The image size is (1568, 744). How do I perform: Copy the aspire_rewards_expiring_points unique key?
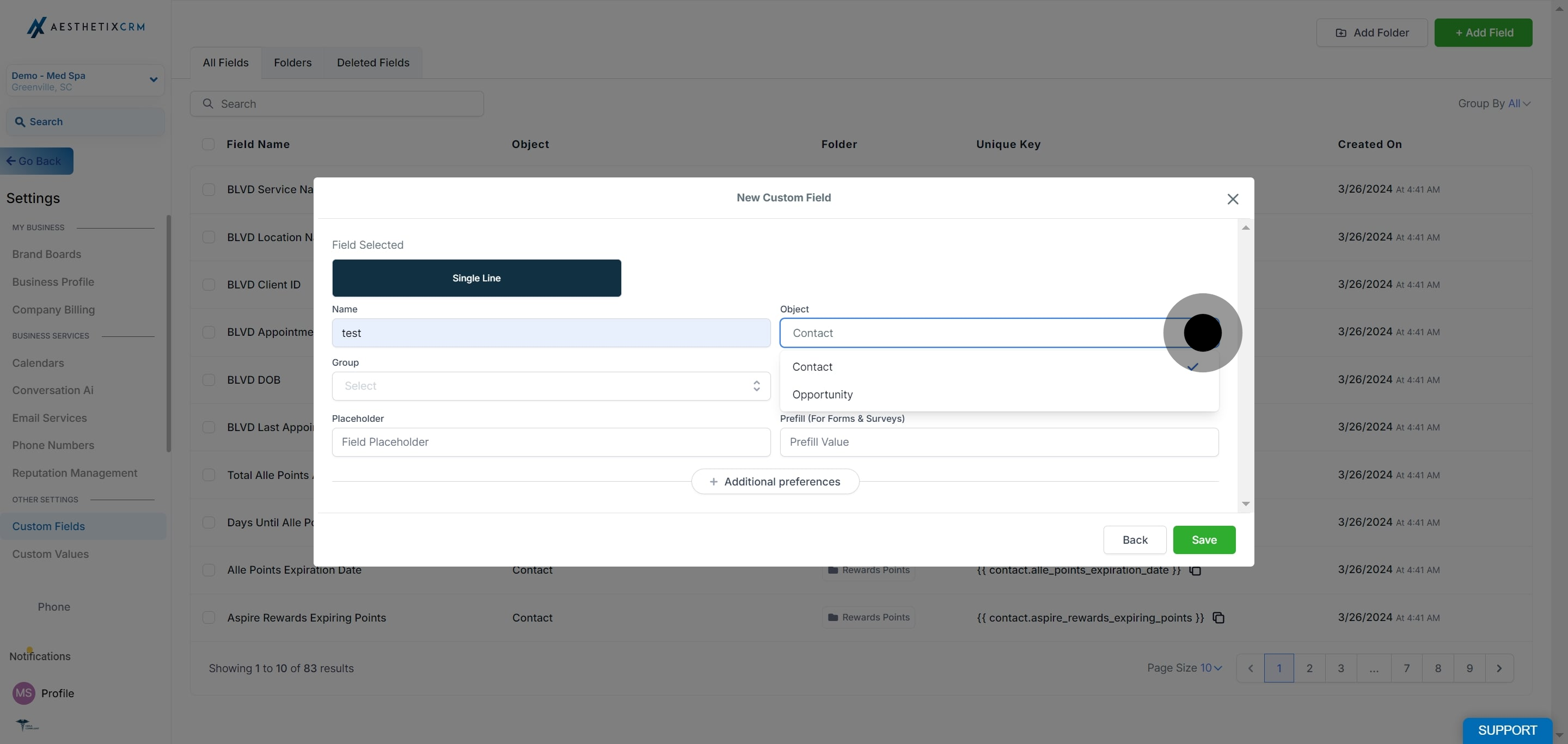point(1218,618)
